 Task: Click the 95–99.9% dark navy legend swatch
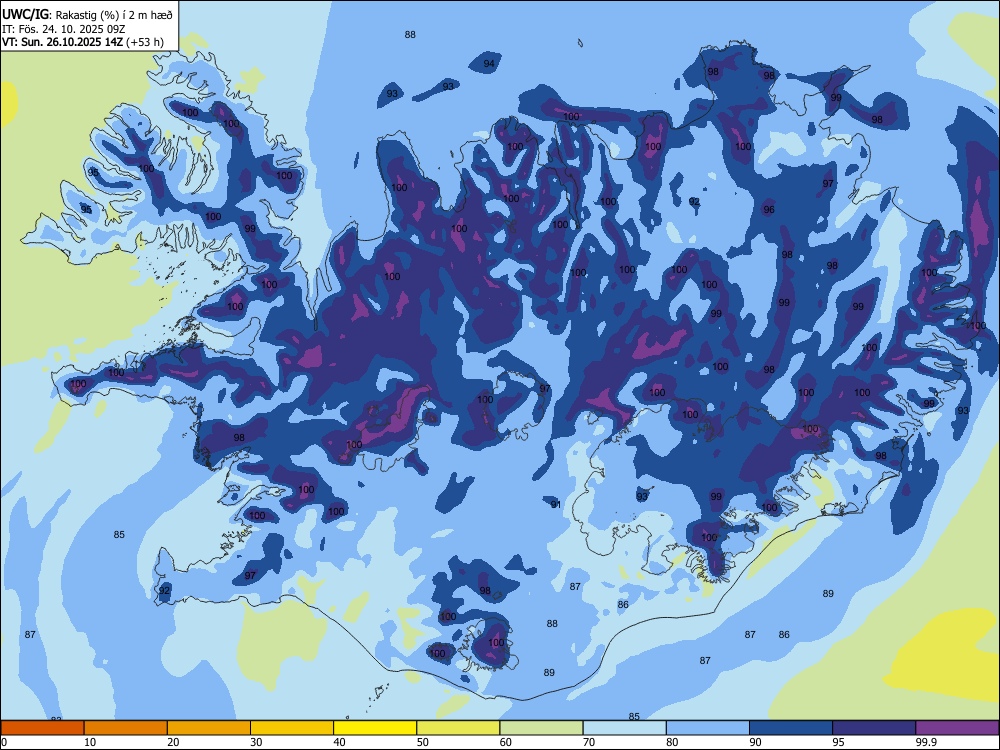874,728
